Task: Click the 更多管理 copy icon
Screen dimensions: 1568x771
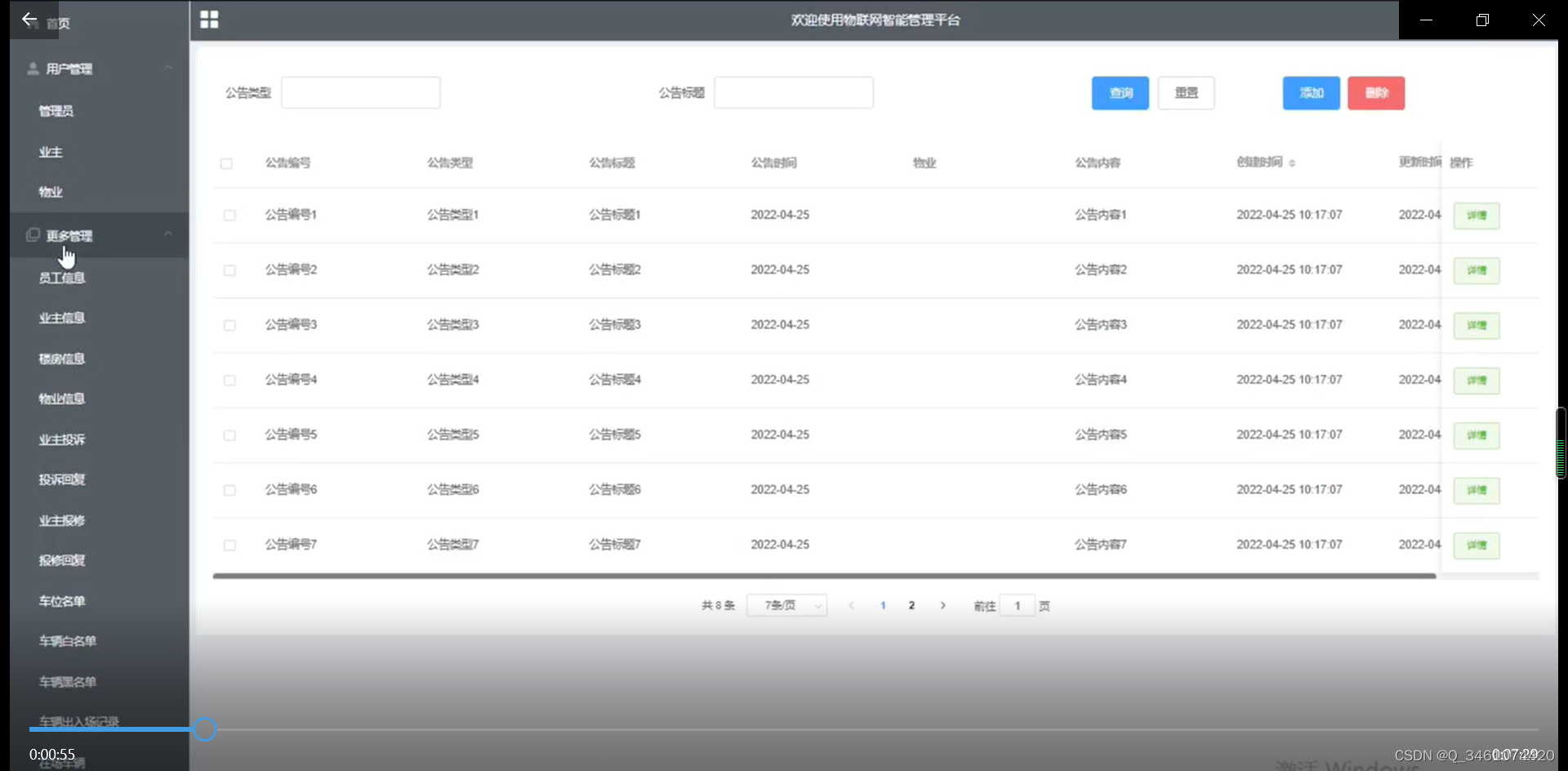Action: coord(33,235)
